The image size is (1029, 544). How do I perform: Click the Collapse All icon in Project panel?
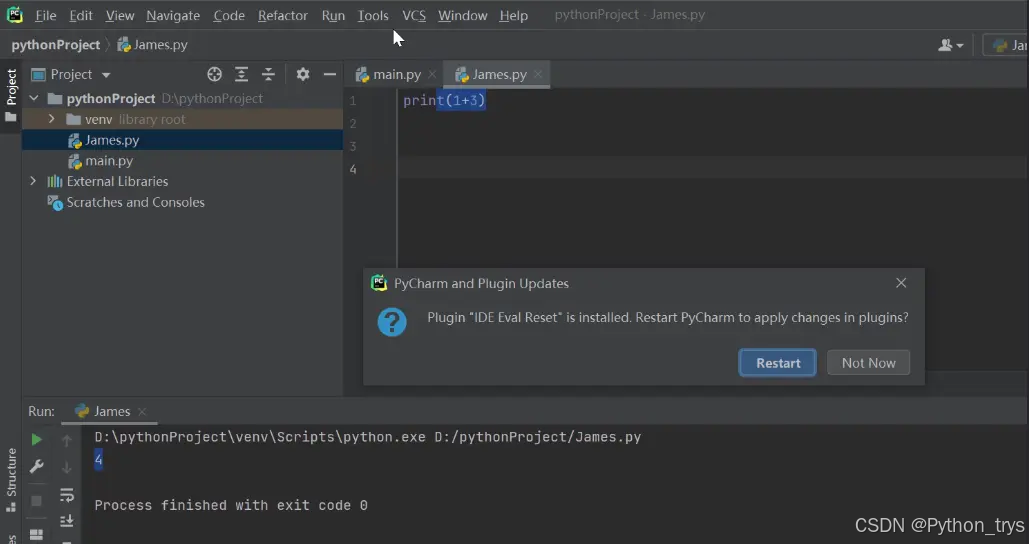click(268, 74)
